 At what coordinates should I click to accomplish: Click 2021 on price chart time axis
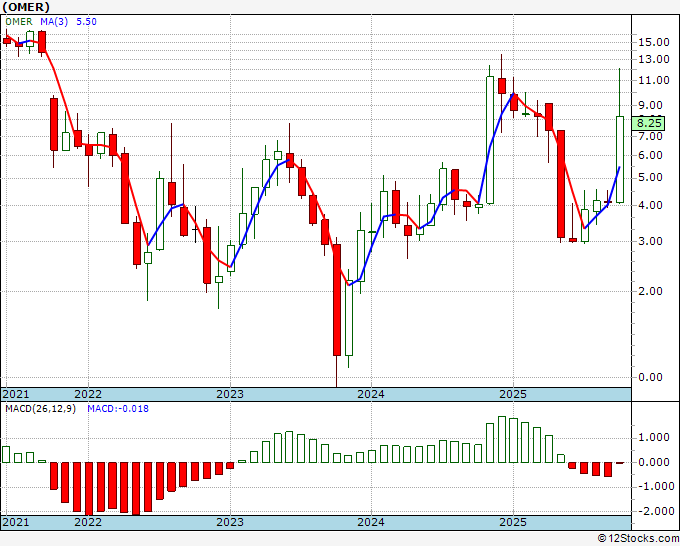pyautogui.click(x=16, y=394)
